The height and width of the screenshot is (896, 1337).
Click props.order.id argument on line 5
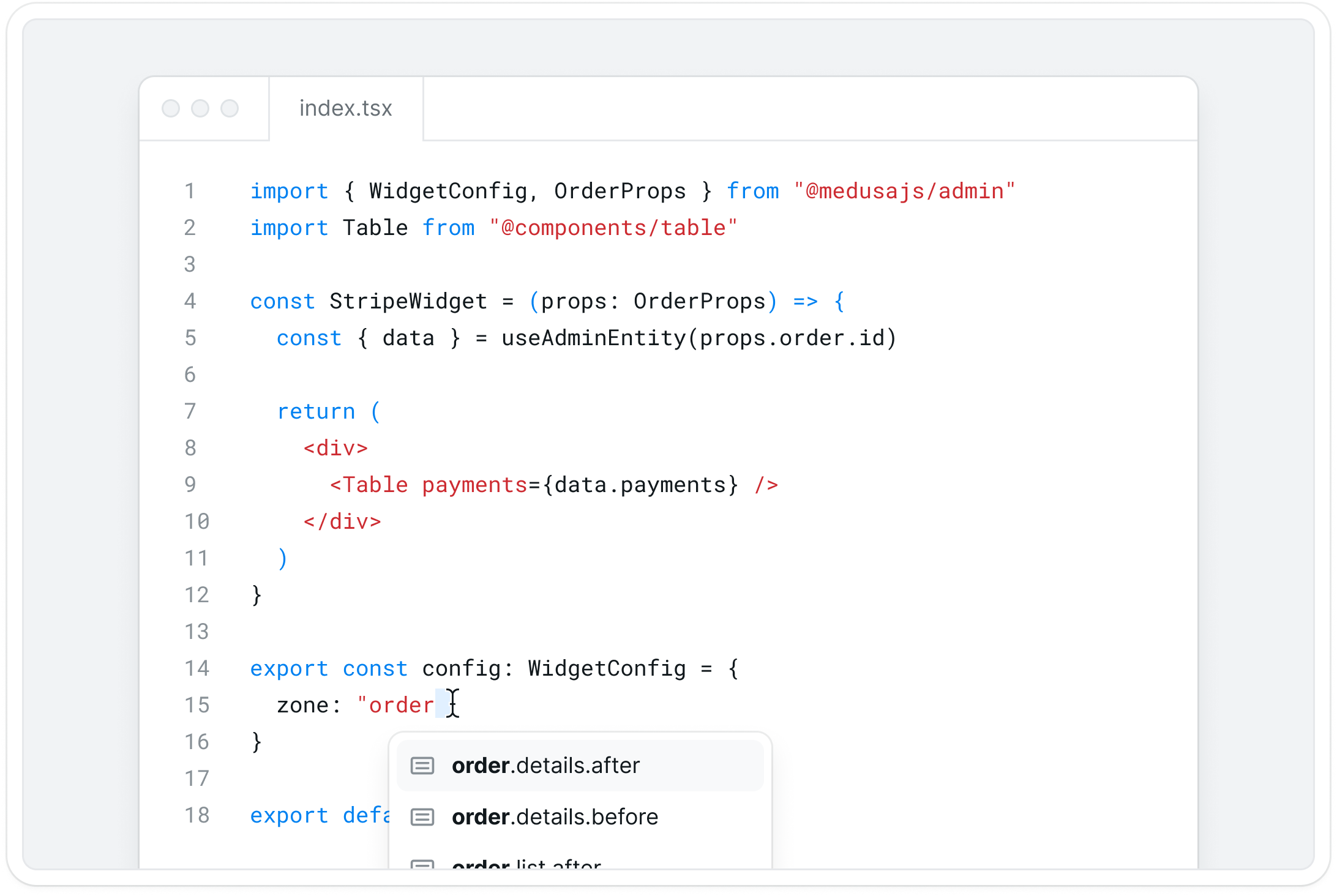point(792,338)
